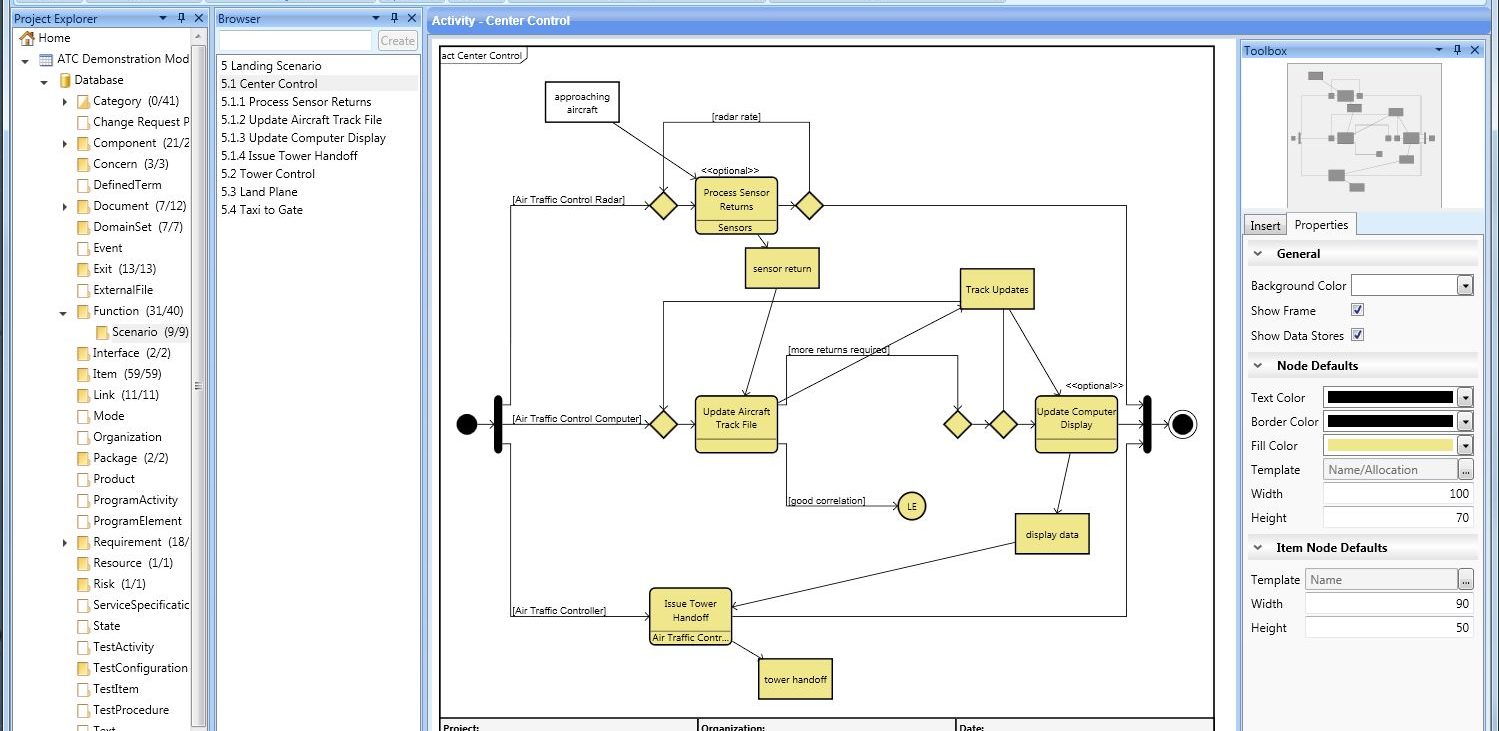Switch to the Insert tab
Image resolution: width=1499 pixels, height=731 pixels.
[1265, 226]
